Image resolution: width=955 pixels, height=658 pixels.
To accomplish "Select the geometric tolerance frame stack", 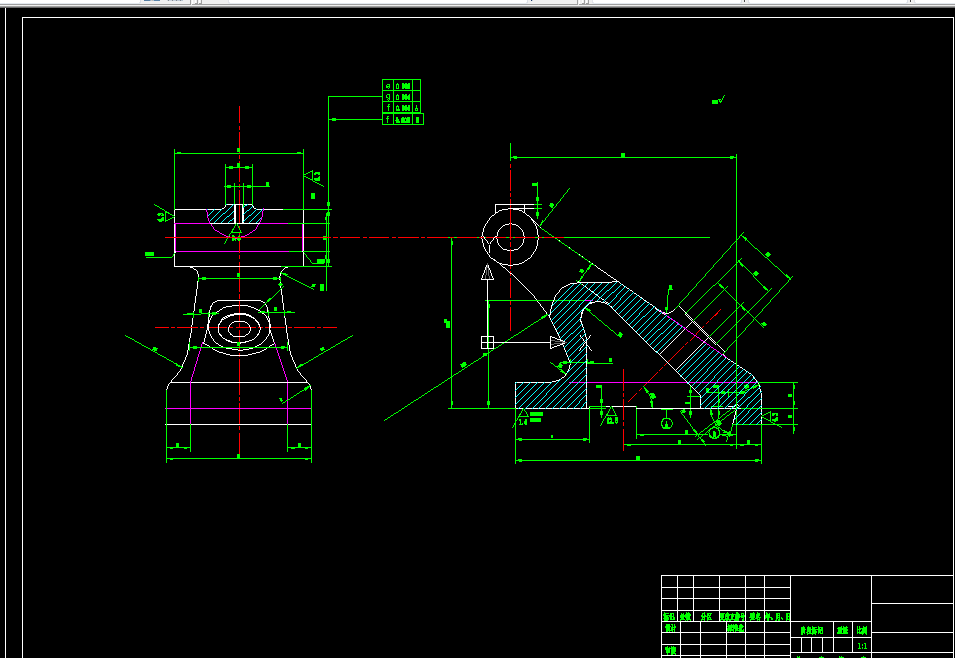I will (403, 102).
